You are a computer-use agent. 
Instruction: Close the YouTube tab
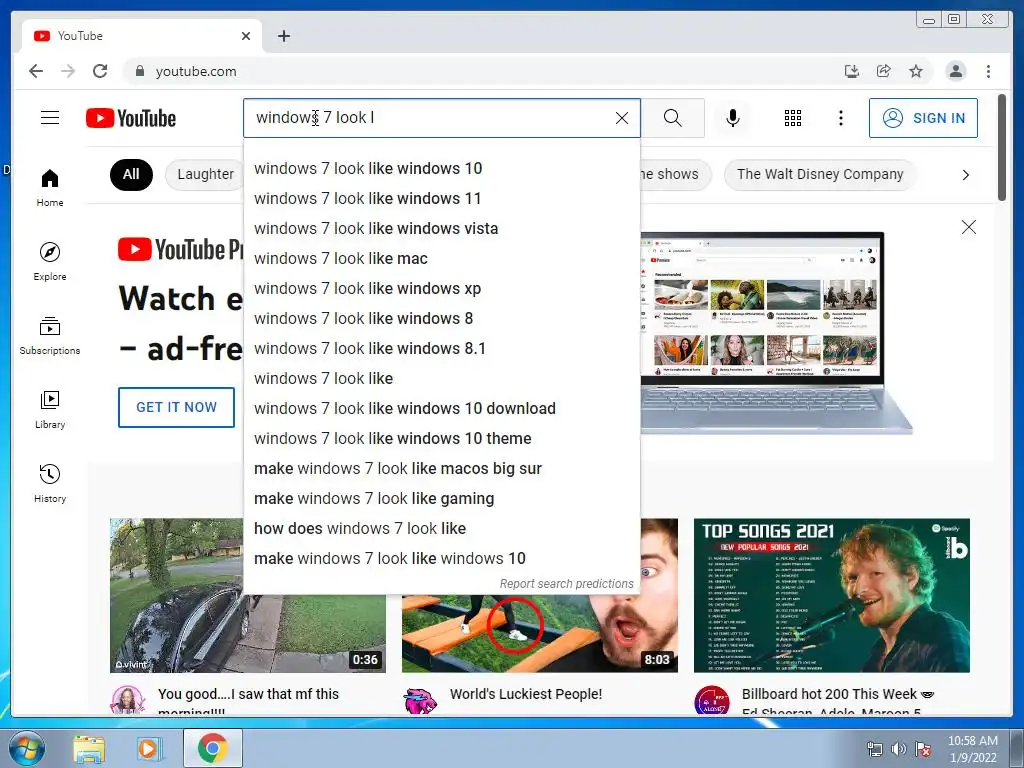(246, 36)
